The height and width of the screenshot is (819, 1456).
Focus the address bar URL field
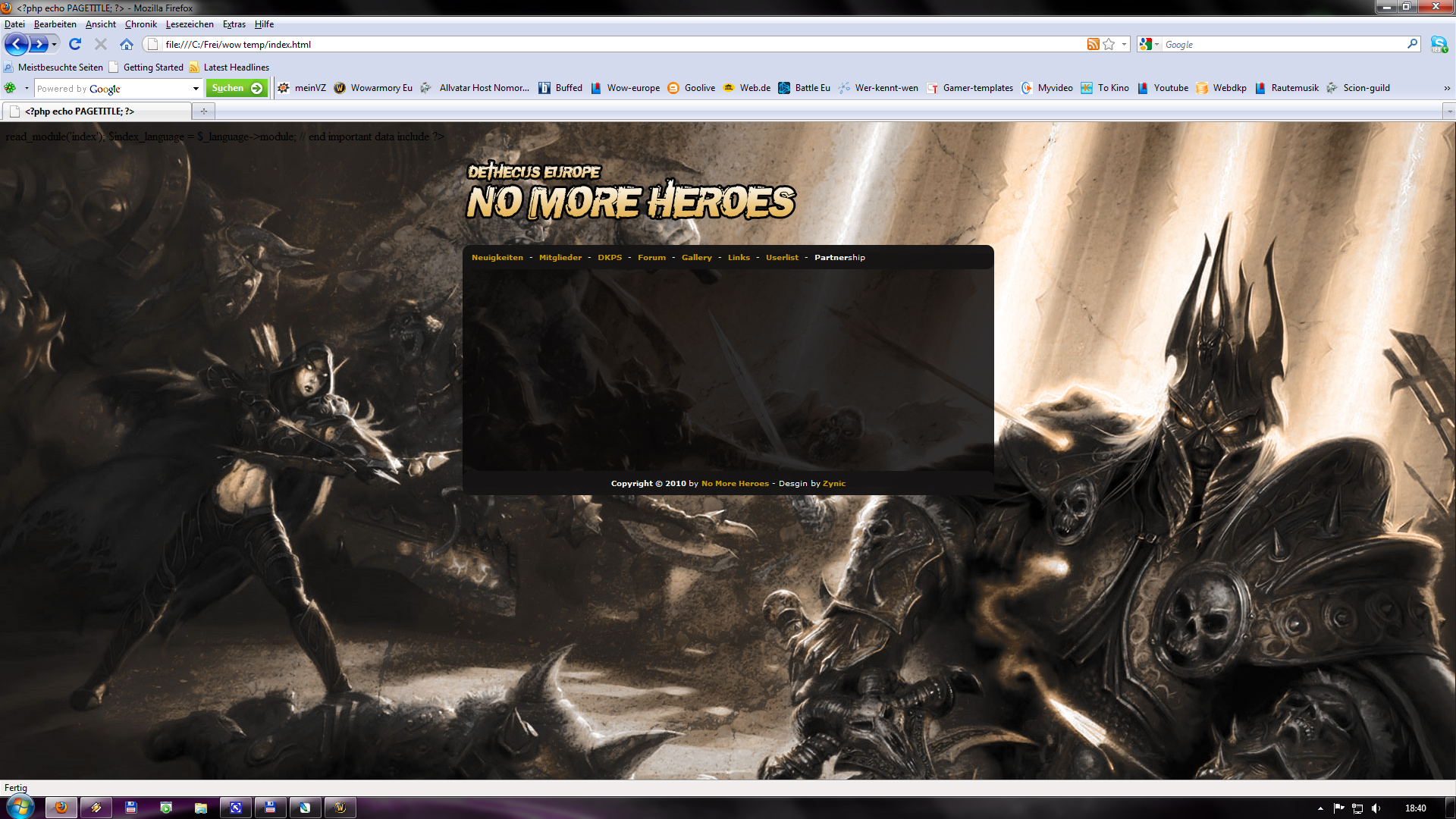[x=622, y=45]
